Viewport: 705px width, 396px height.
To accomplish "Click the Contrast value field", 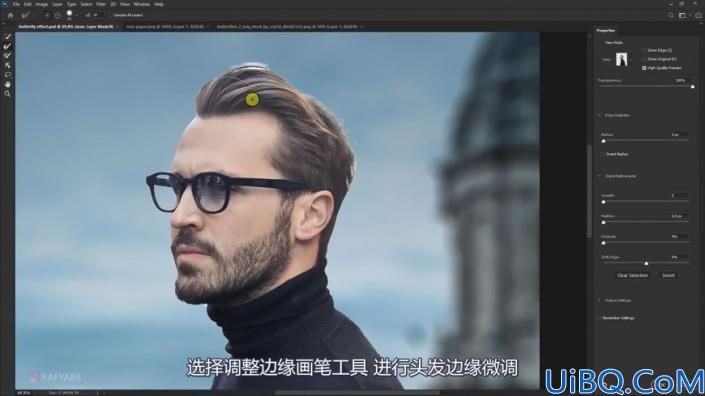I will (678, 236).
